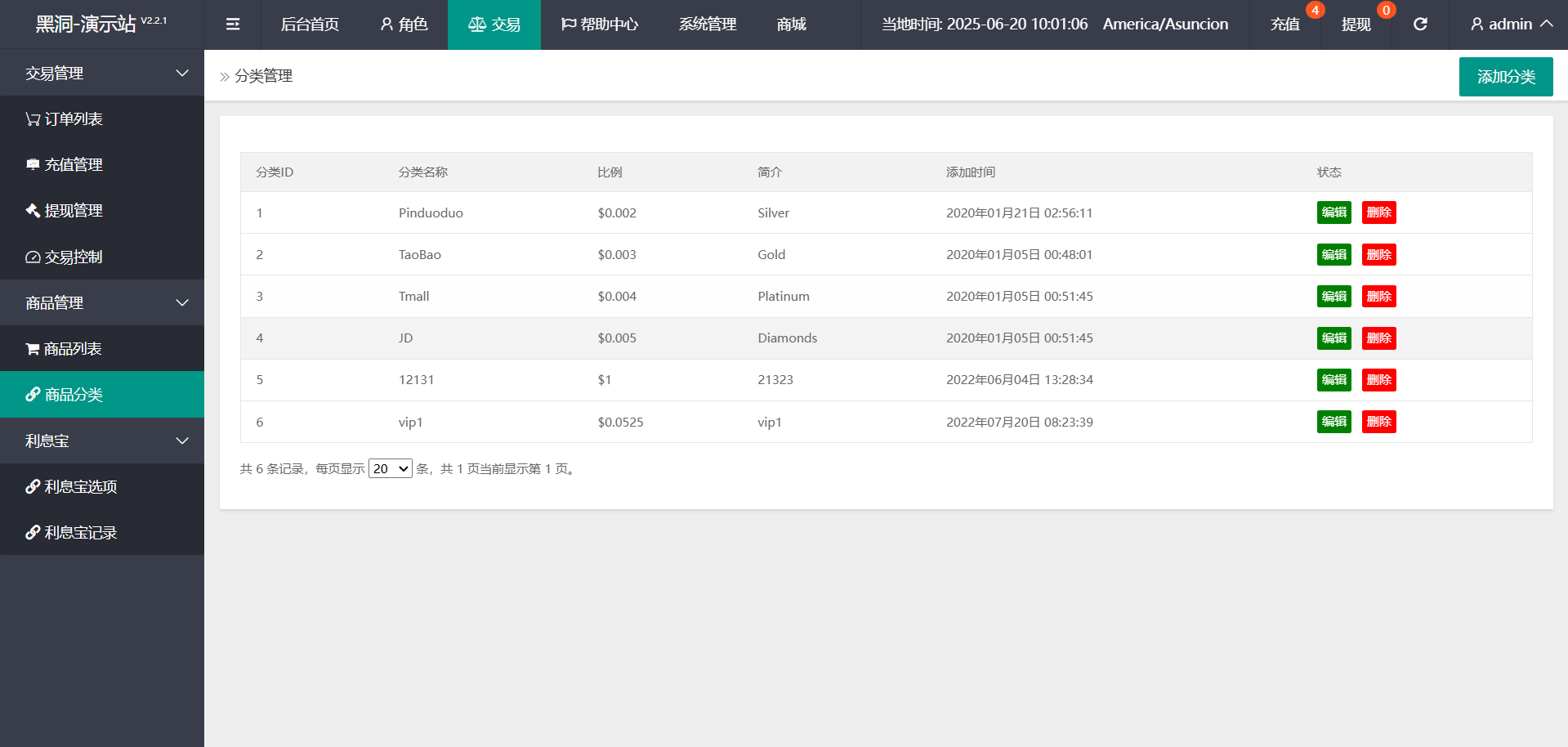Click the 添加时间 column header
1568x747 pixels.
[x=971, y=172]
